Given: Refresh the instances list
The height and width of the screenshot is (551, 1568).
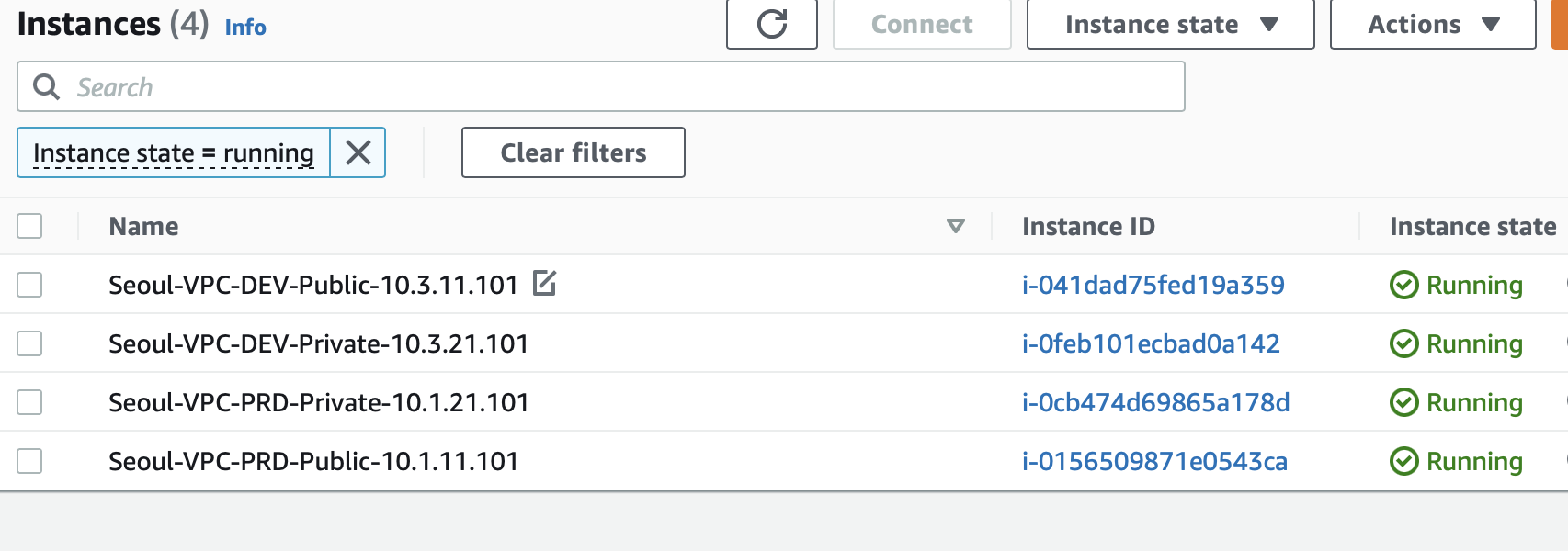Looking at the screenshot, I should coord(772,24).
